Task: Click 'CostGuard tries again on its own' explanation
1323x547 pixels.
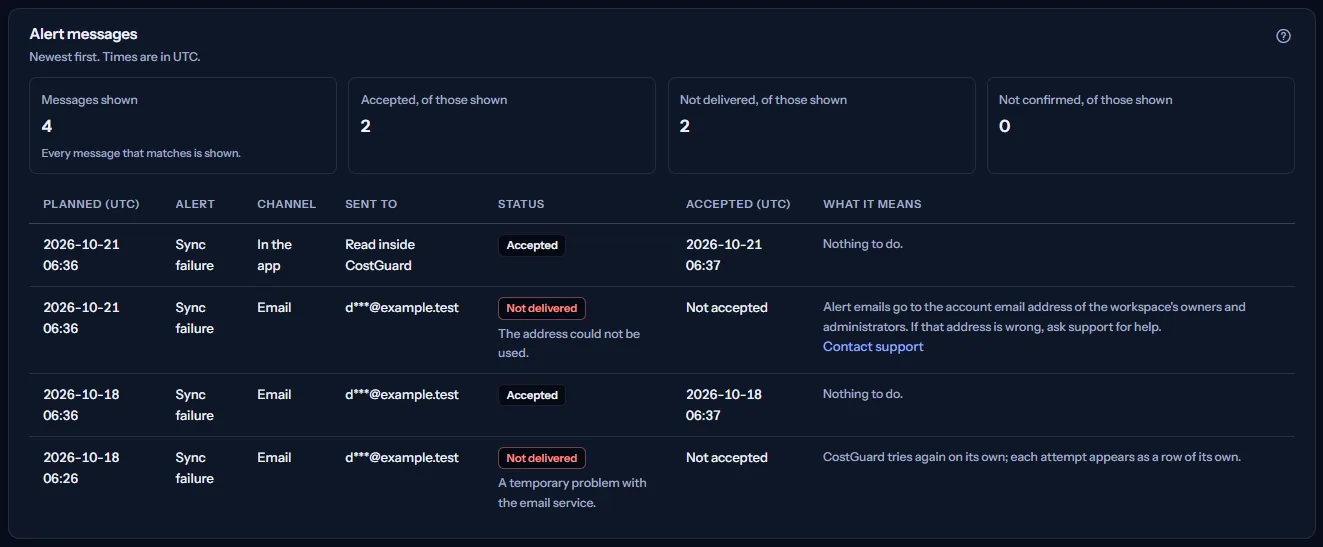Action: point(1032,457)
